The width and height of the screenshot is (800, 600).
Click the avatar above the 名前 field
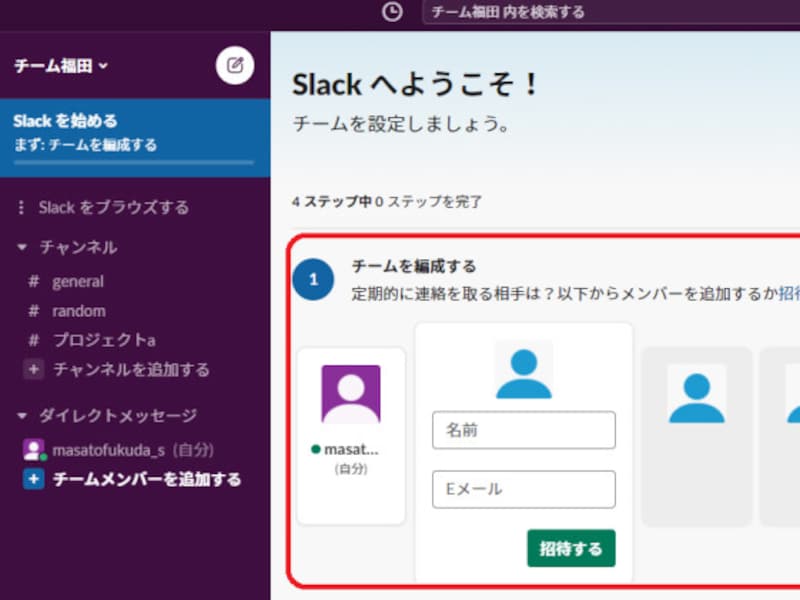coord(524,370)
